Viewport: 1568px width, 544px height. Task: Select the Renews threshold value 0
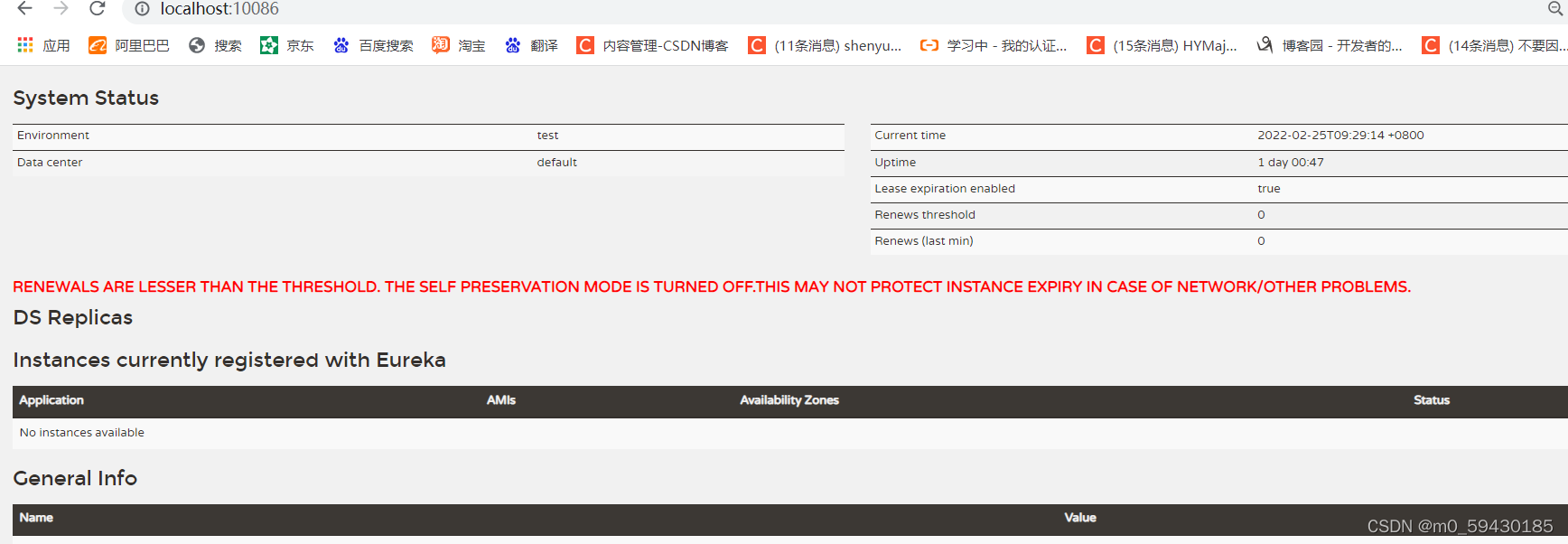click(x=1261, y=215)
